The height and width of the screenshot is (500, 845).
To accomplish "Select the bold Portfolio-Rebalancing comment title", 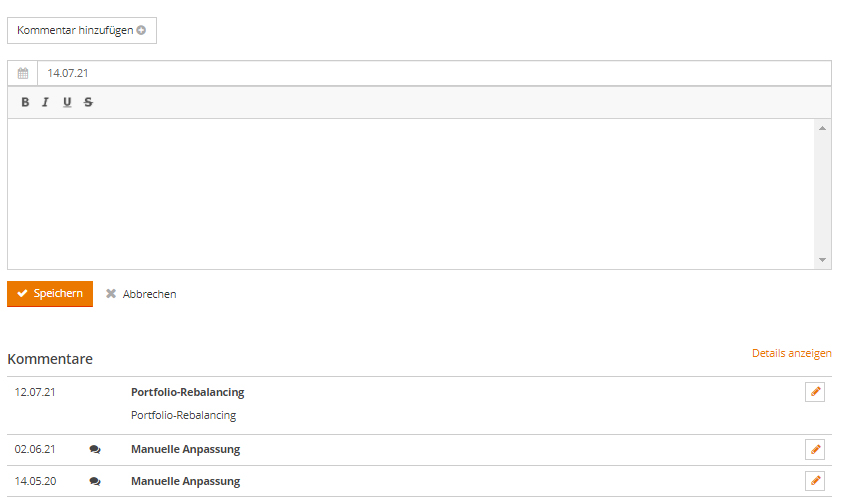I will coord(187,392).
